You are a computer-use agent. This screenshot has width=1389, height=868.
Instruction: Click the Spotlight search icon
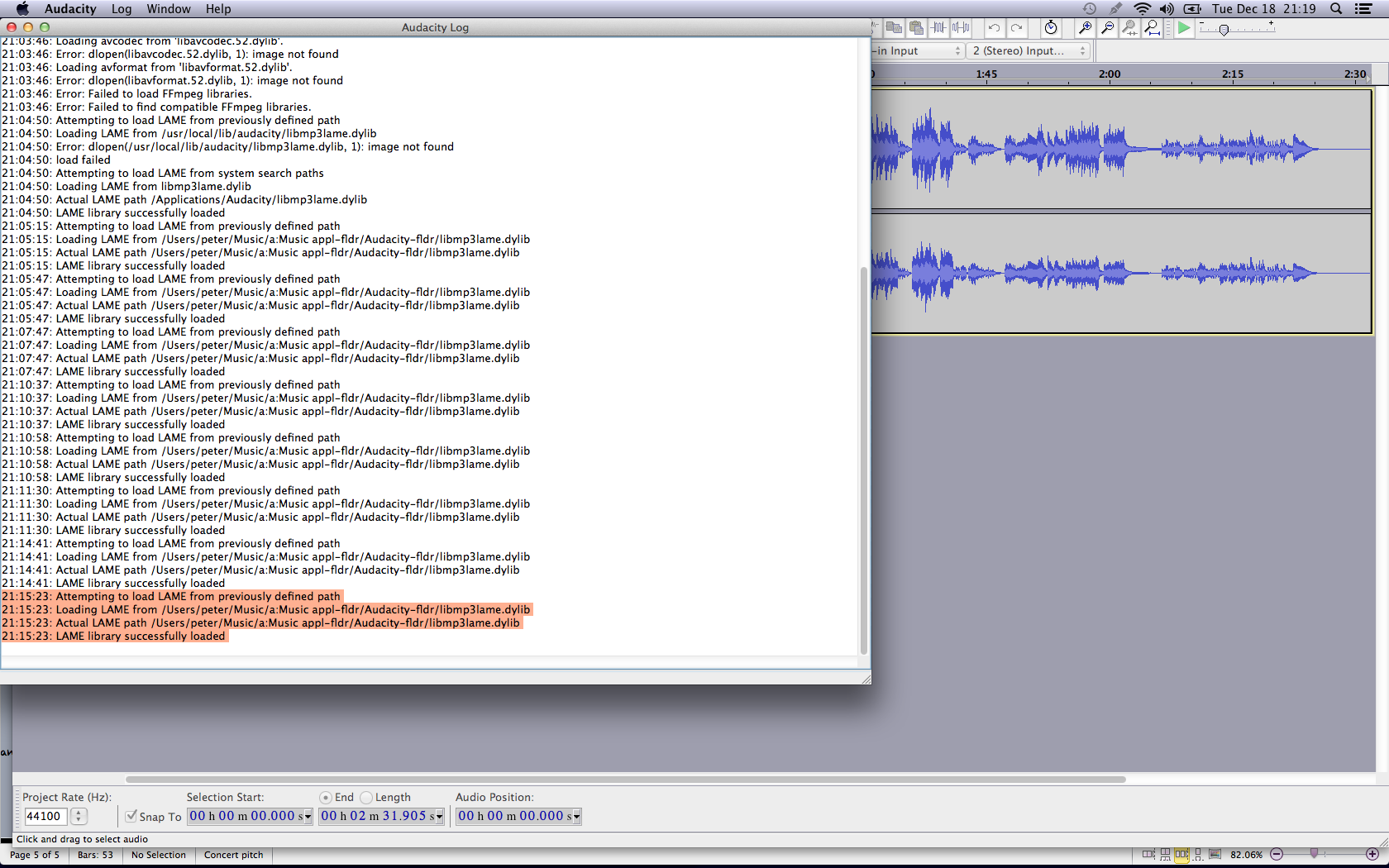(x=1336, y=9)
